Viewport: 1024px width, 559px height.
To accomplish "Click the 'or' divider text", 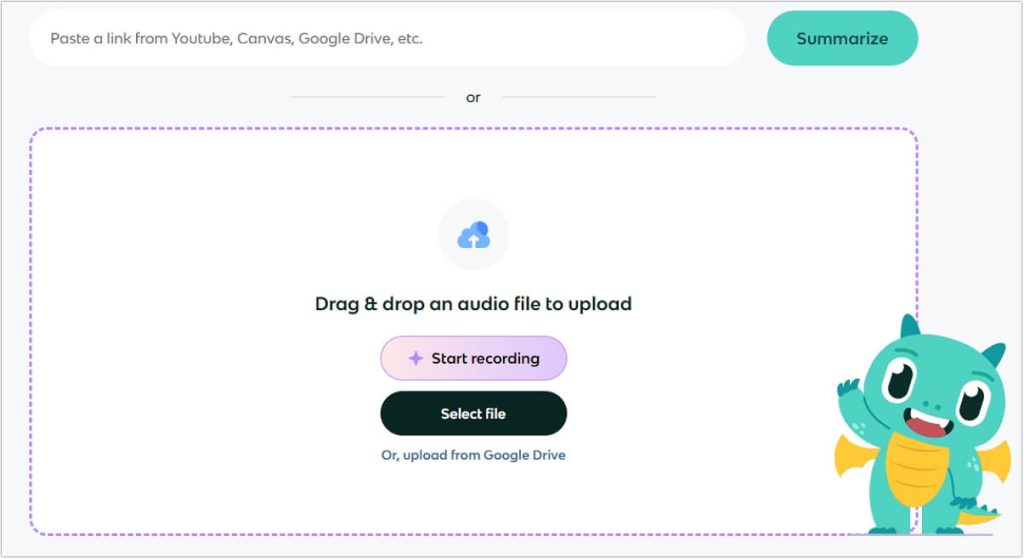I will point(473,97).
